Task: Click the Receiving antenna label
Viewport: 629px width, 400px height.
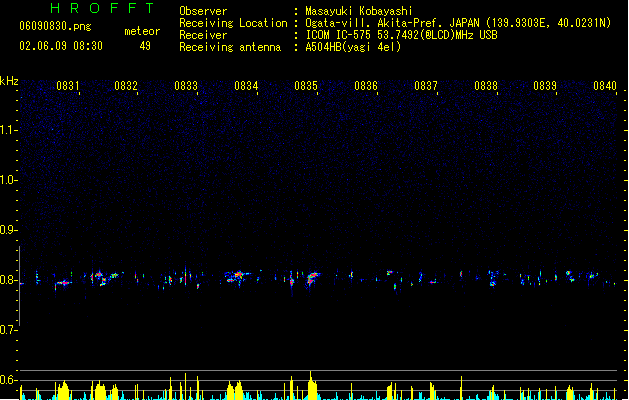Action: pyautogui.click(x=230, y=47)
